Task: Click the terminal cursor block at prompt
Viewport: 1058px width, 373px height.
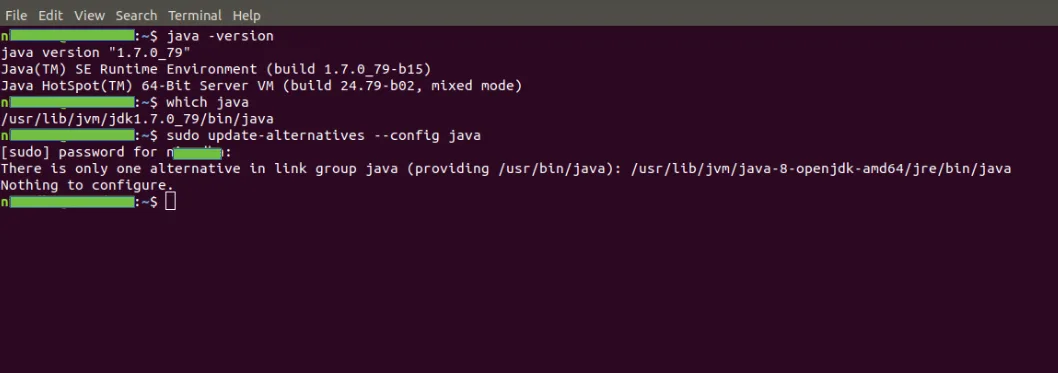Action: 170,201
